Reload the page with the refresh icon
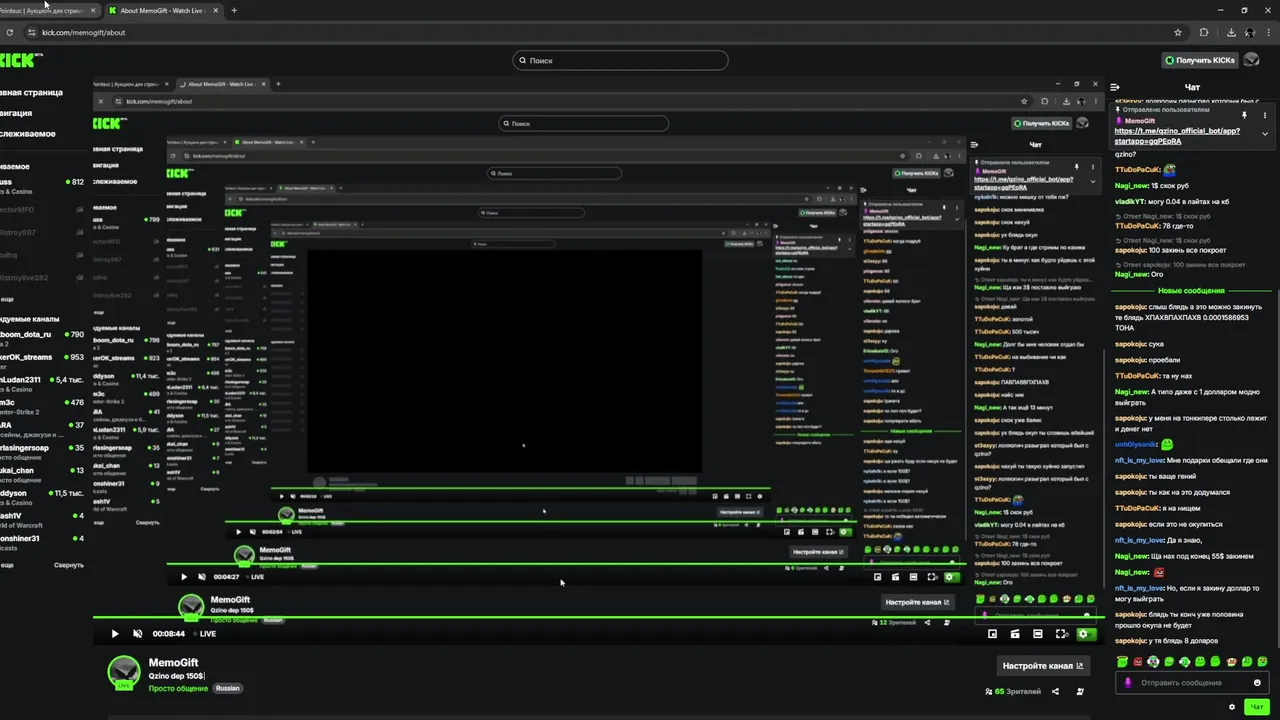Screen dimensions: 1280x720 pyautogui.click(x=9, y=32)
